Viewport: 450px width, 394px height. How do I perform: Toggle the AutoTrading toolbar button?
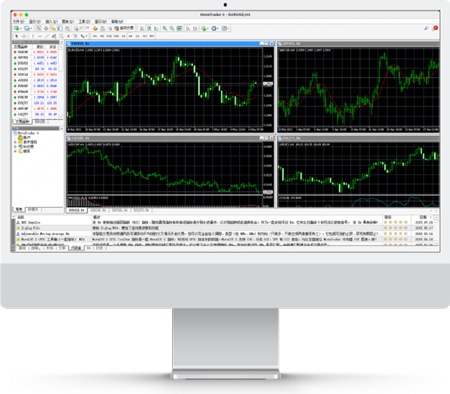pyautogui.click(x=124, y=28)
